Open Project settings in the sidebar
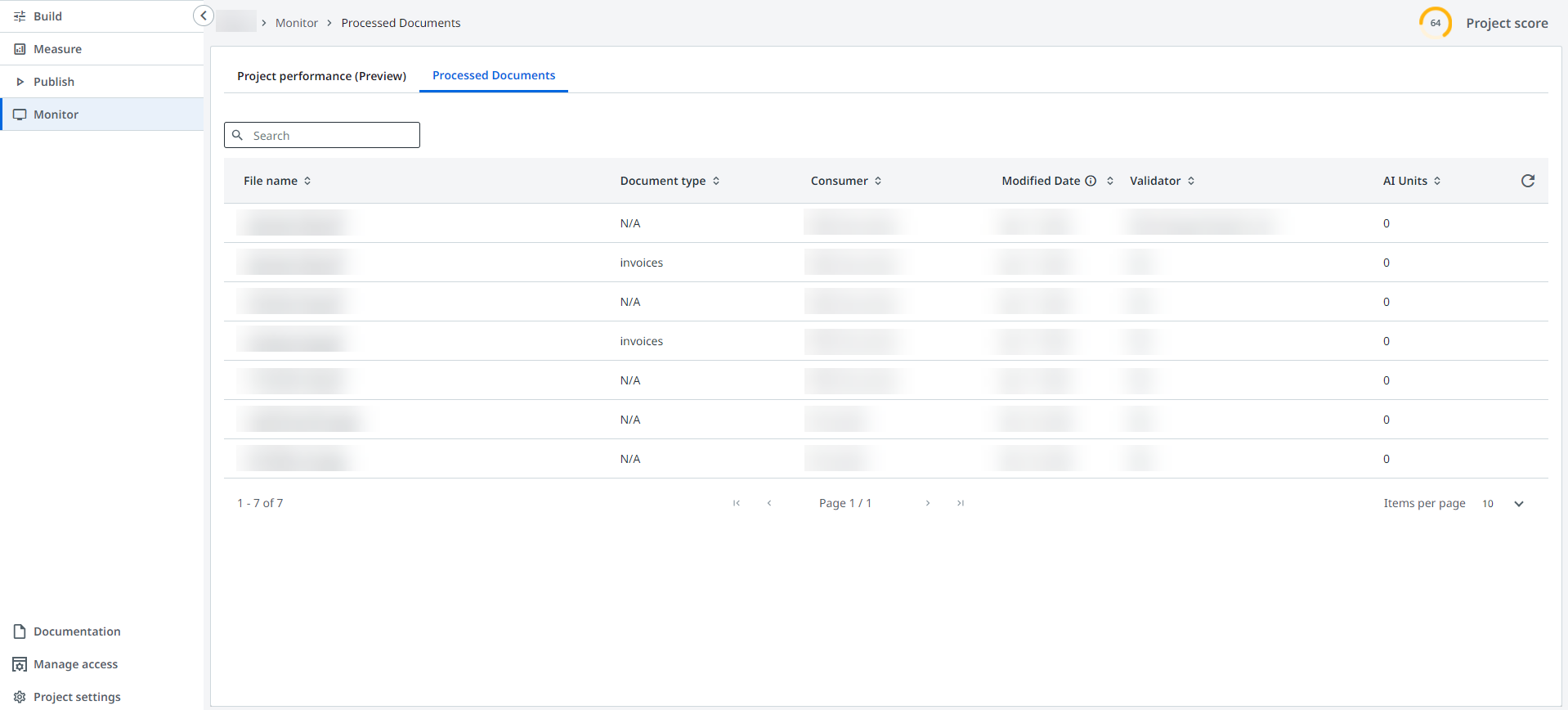This screenshot has width=1568, height=710. (77, 697)
